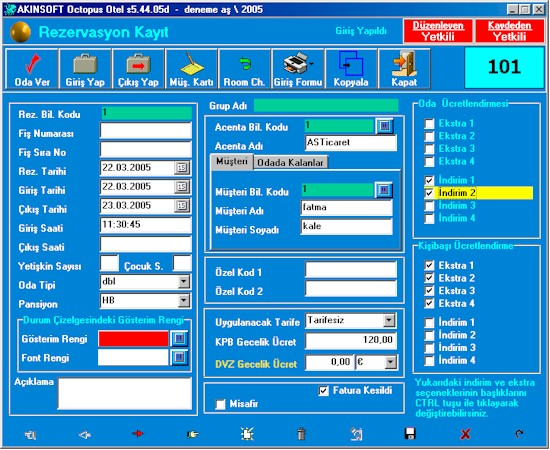
Task: Select the Müşteri tab
Action: coord(232,162)
